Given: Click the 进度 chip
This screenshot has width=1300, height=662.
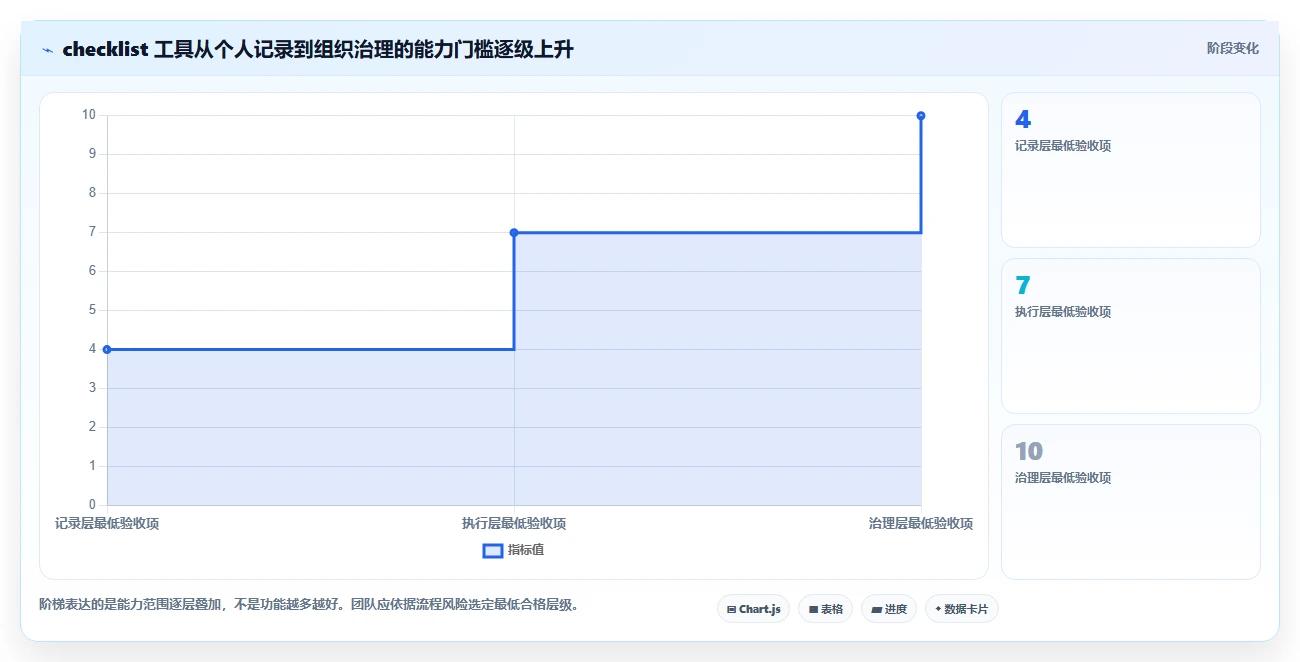Looking at the screenshot, I should point(889,609).
